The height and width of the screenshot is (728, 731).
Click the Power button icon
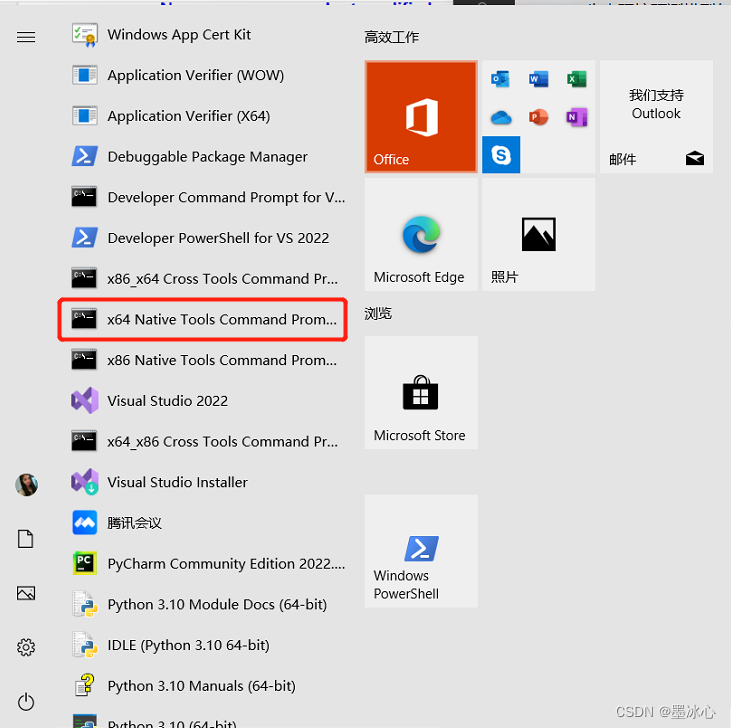coord(26,702)
